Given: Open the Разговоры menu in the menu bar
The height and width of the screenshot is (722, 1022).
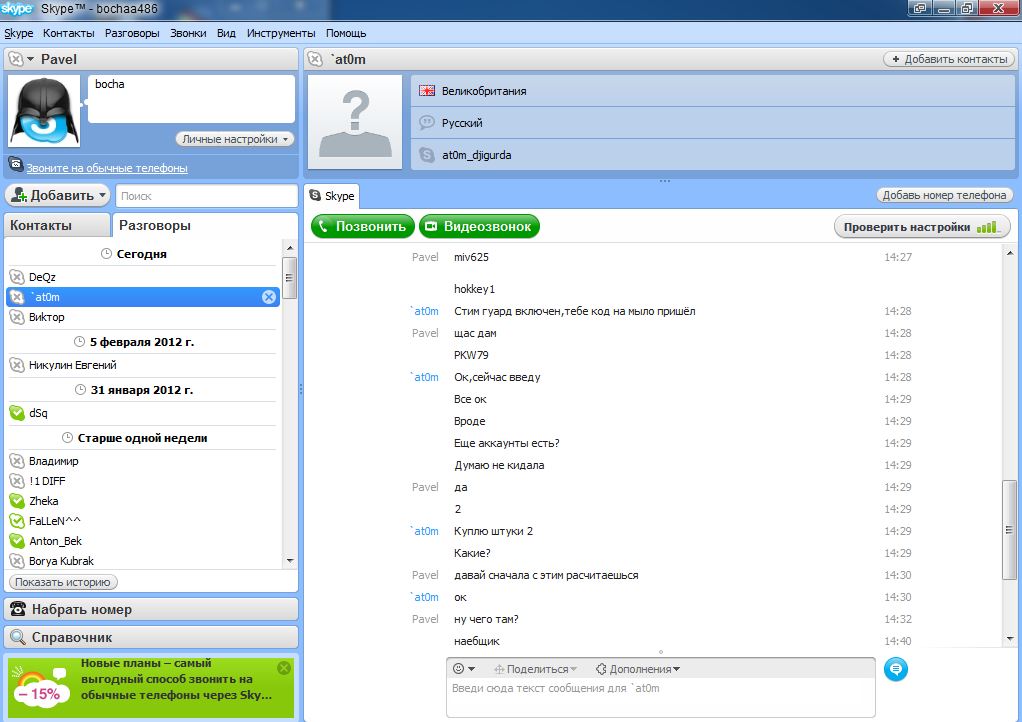Looking at the screenshot, I should point(132,33).
